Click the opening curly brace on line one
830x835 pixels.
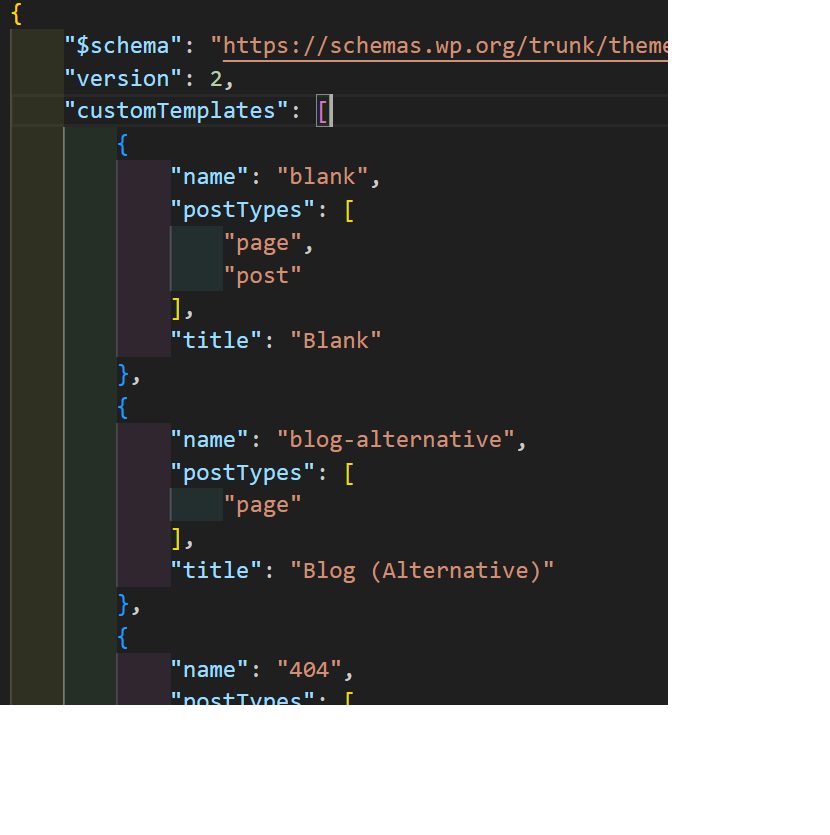(17, 14)
